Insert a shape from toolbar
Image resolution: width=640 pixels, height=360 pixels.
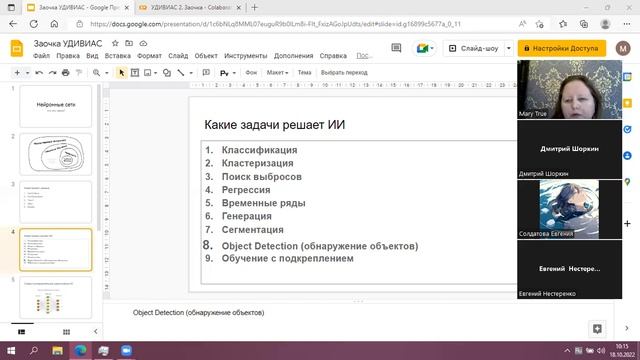(x=167, y=73)
